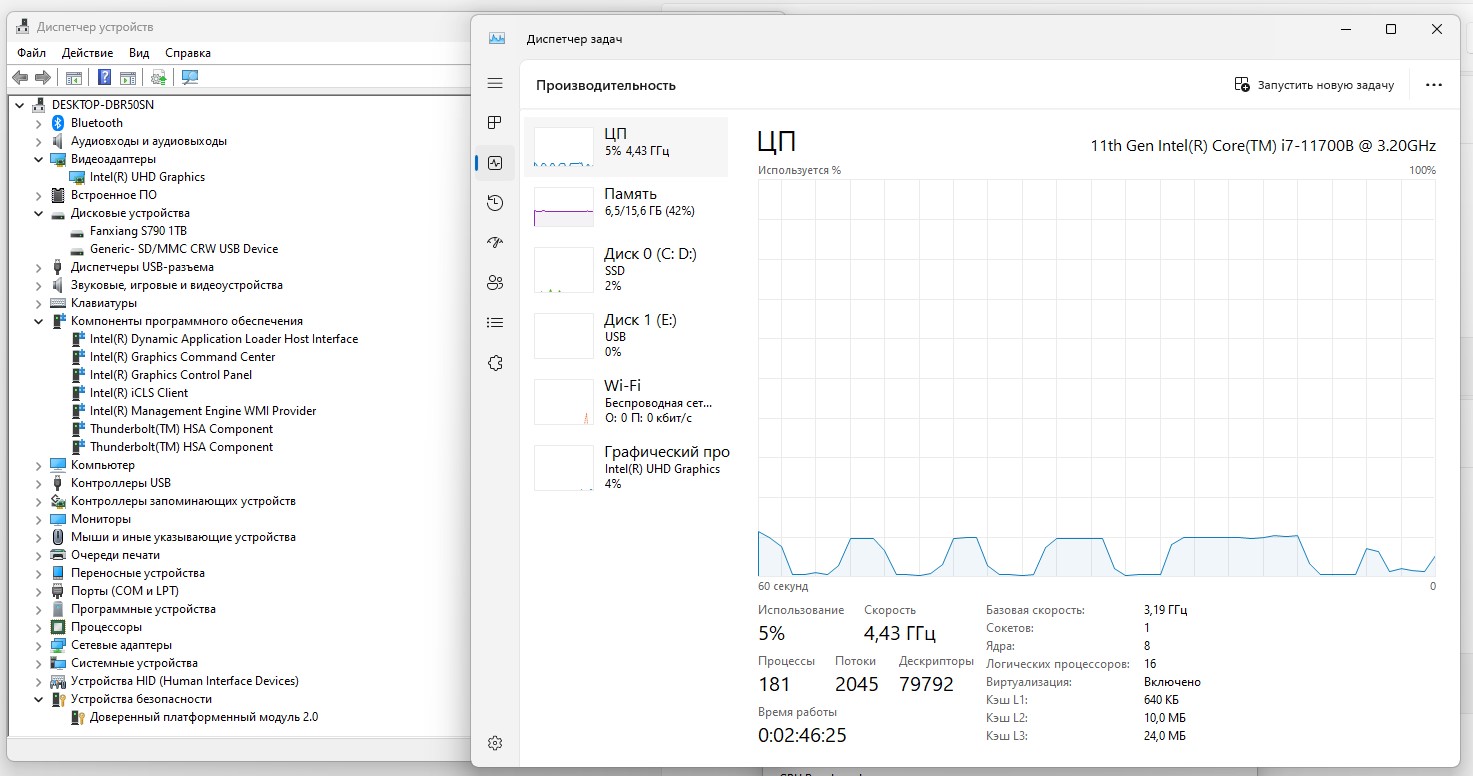This screenshot has width=1473, height=776.
Task: Collapse the Видеоадаптеры tree node
Action: 38,159
